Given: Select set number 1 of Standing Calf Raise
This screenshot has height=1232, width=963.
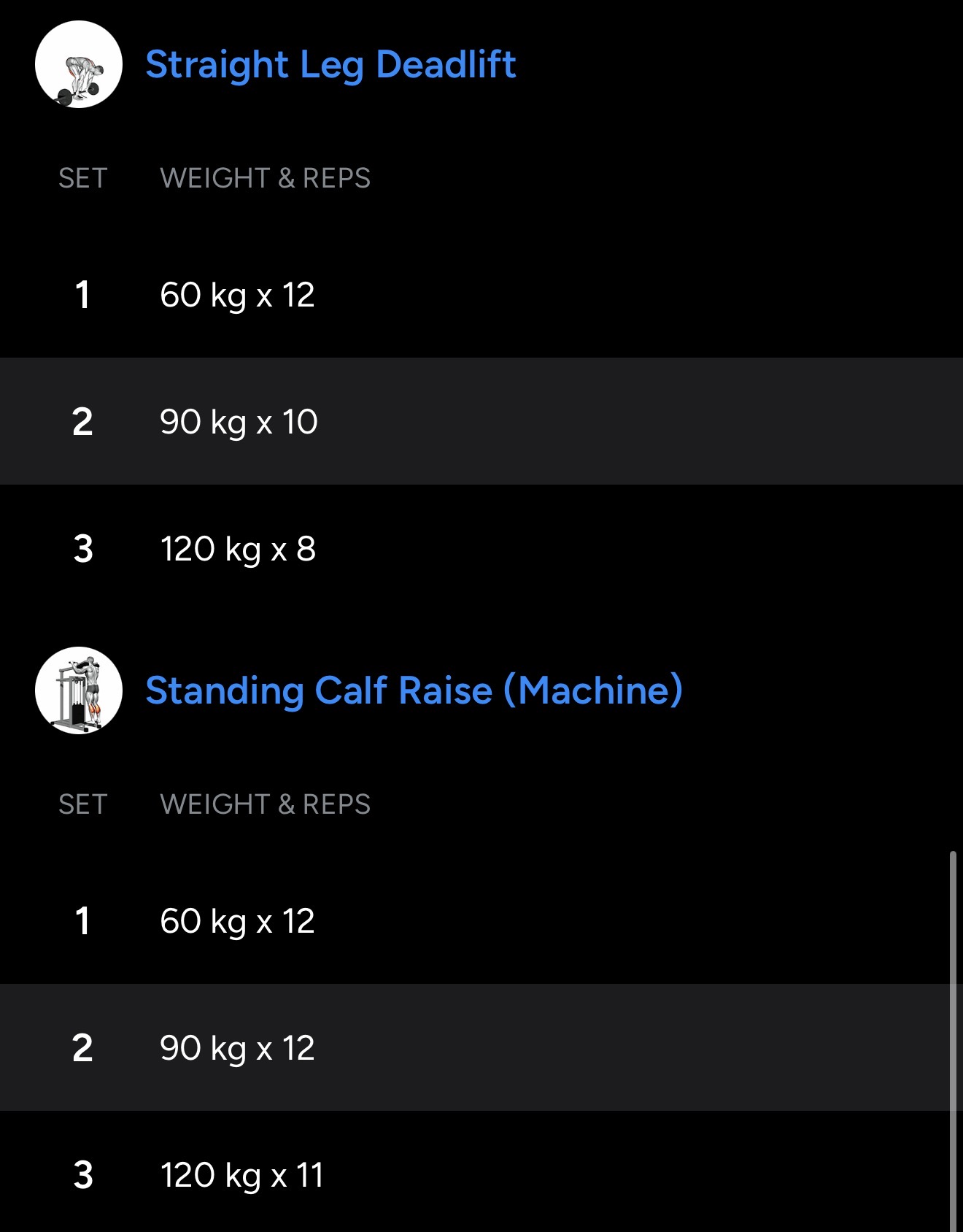Looking at the screenshot, I should [x=82, y=921].
